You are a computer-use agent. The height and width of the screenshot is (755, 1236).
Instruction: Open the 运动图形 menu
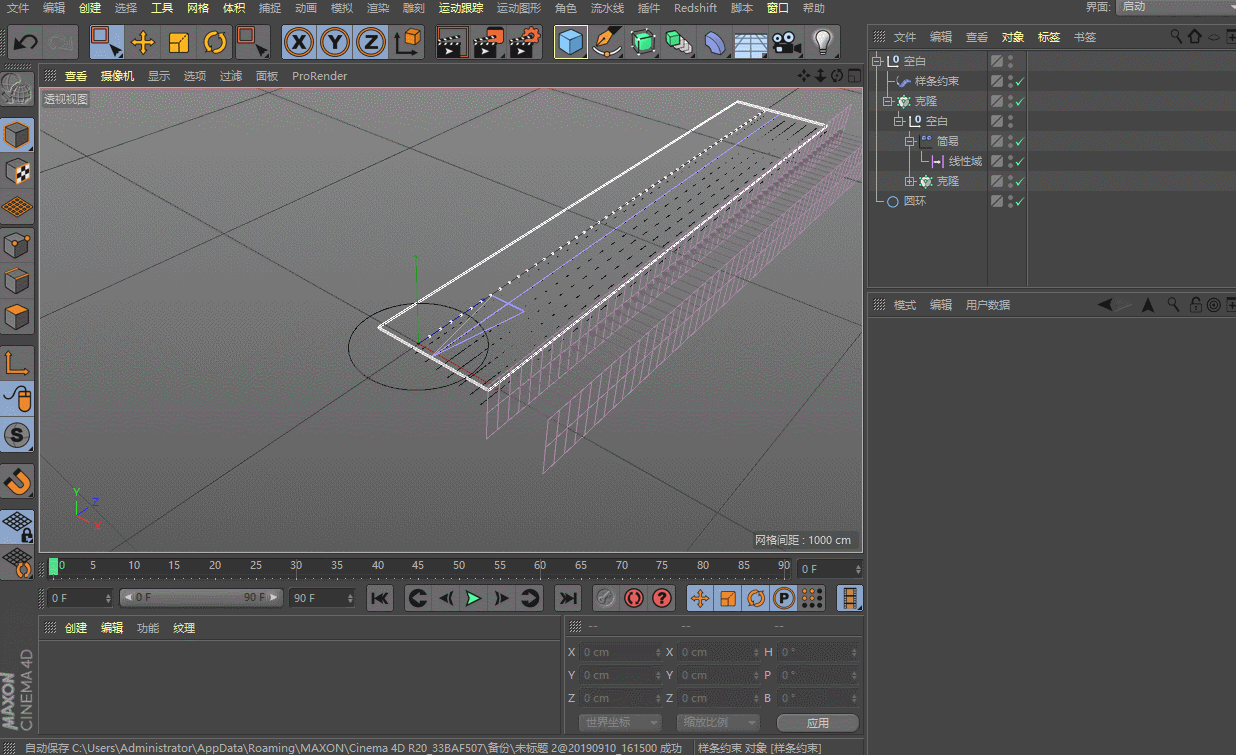[x=518, y=8]
